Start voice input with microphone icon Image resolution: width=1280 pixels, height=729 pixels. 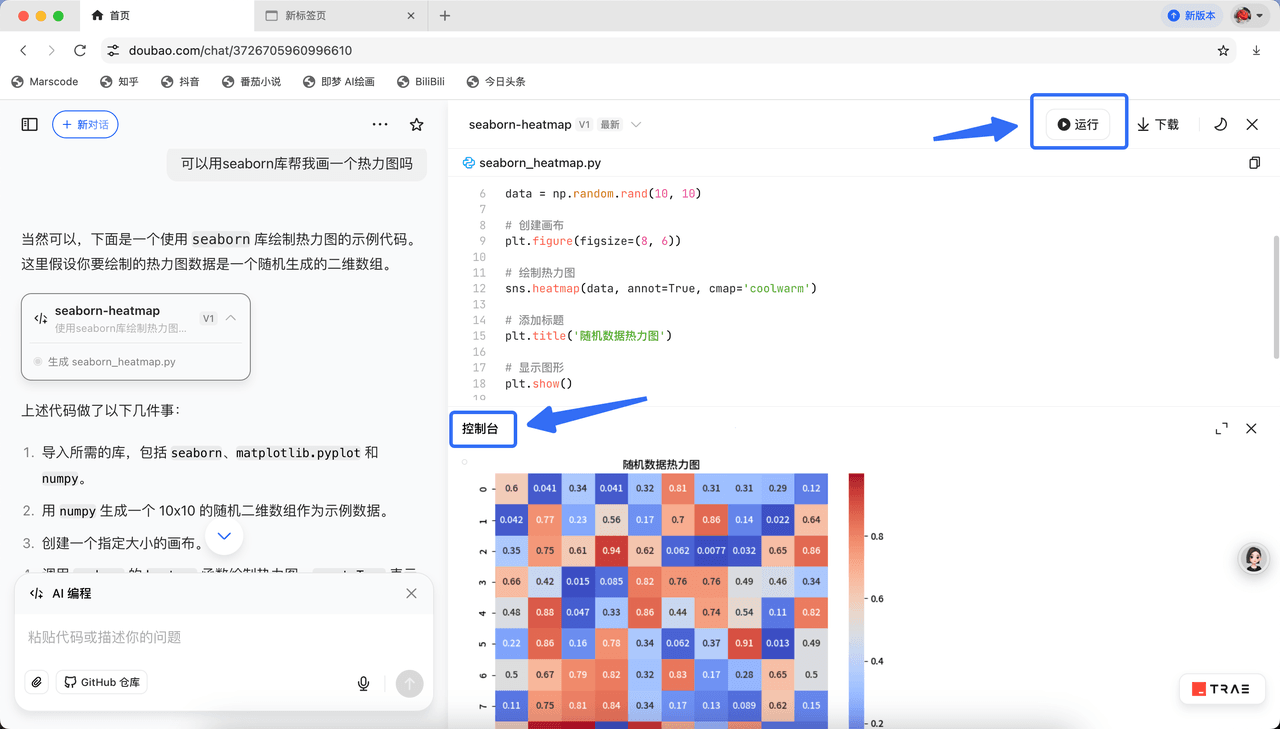pyautogui.click(x=364, y=684)
